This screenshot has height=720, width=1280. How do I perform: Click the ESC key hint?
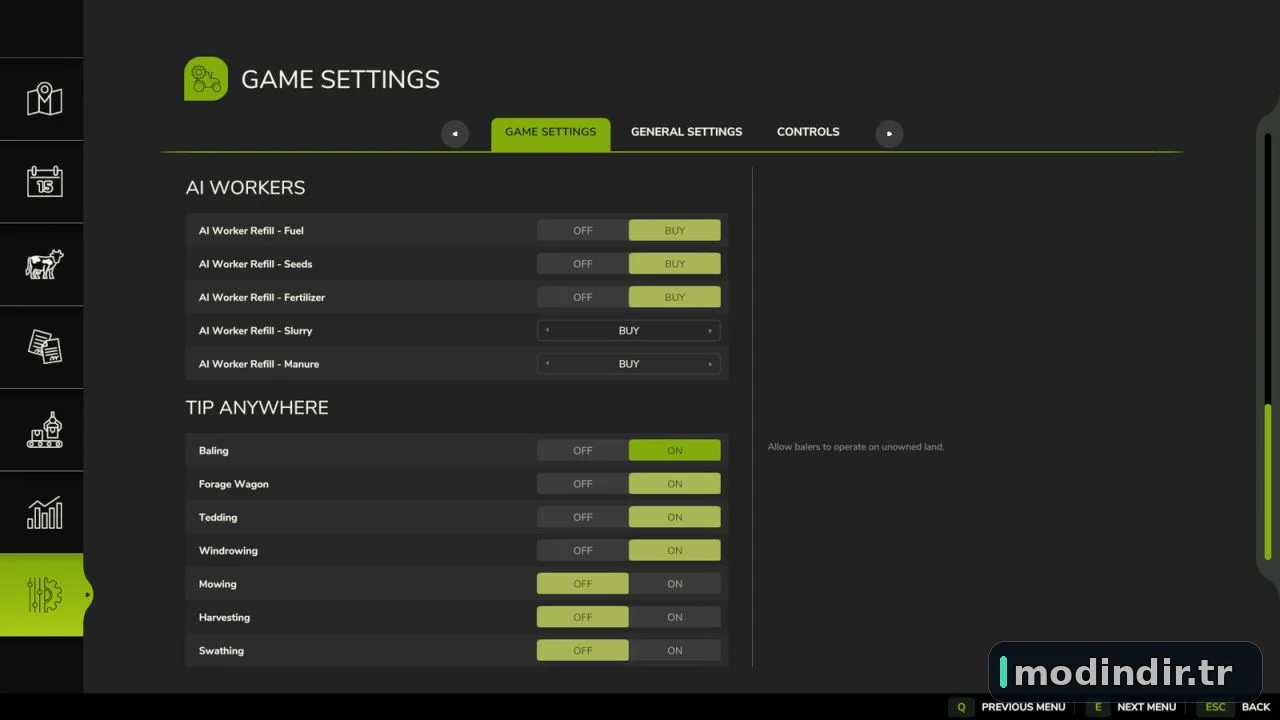(x=1215, y=707)
